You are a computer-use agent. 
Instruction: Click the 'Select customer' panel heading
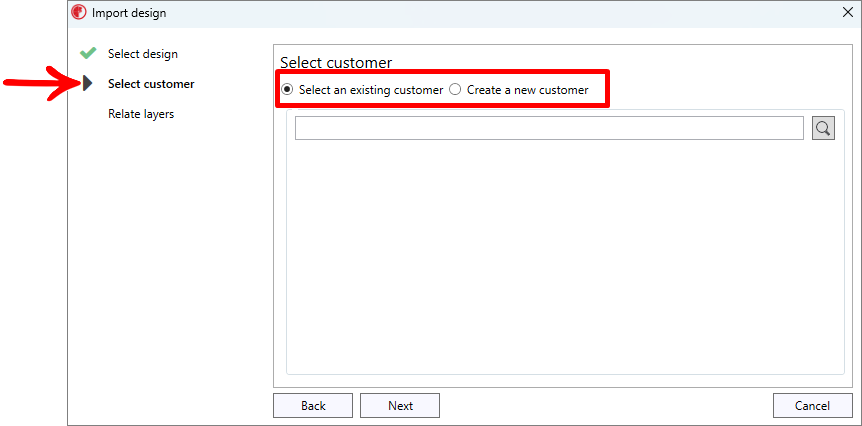pyautogui.click(x=336, y=63)
